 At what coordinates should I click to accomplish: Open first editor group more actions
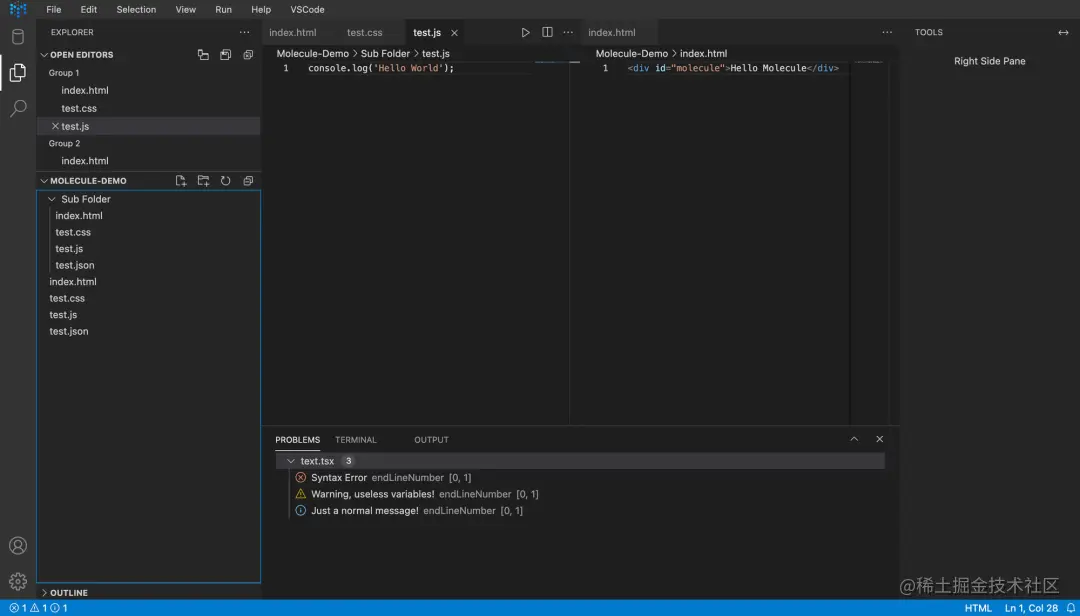pyautogui.click(x=568, y=32)
